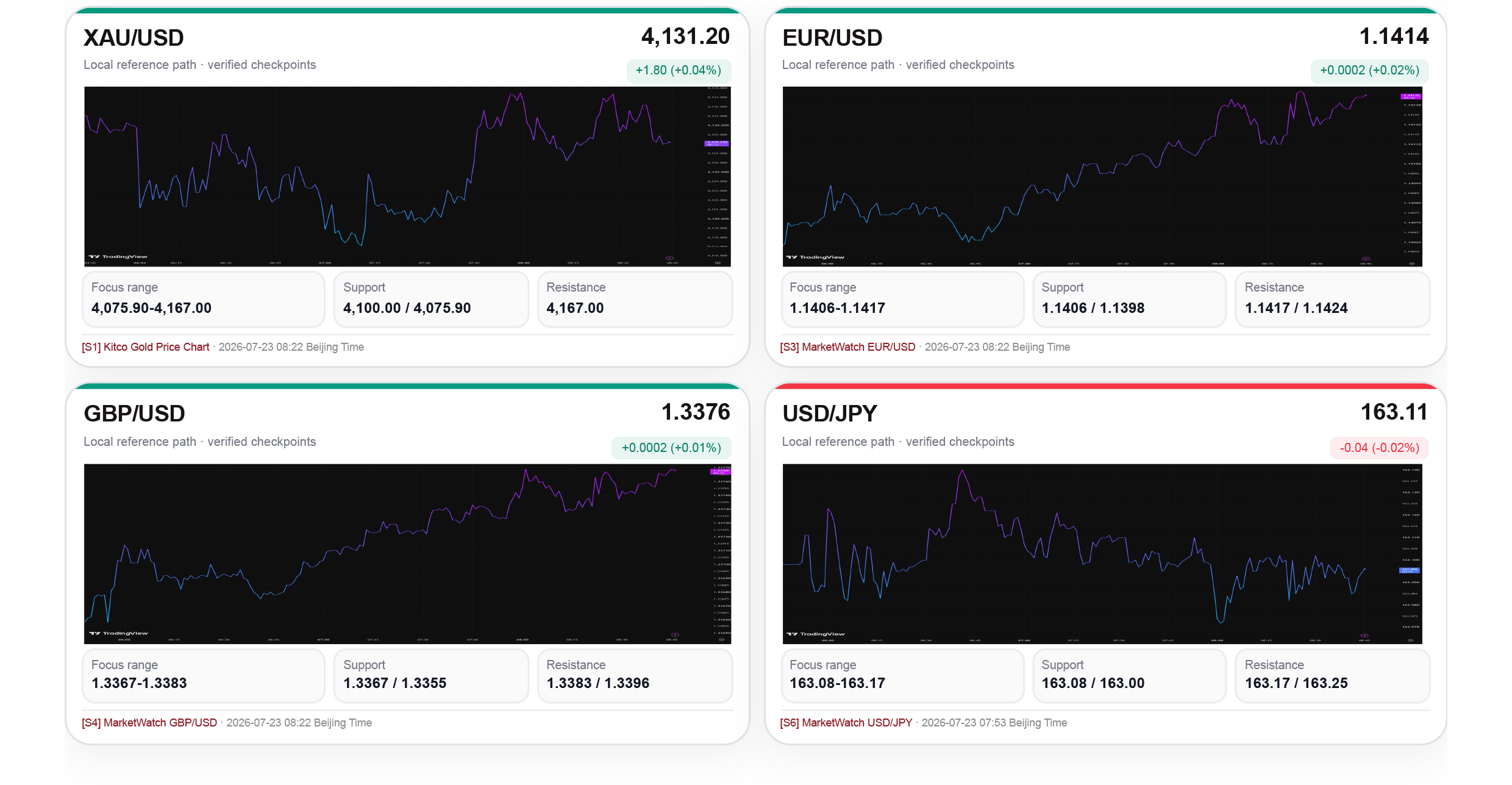1512x785 pixels.
Task: Click the TradingView logo in USD/JPY chart
Action: coord(816,634)
